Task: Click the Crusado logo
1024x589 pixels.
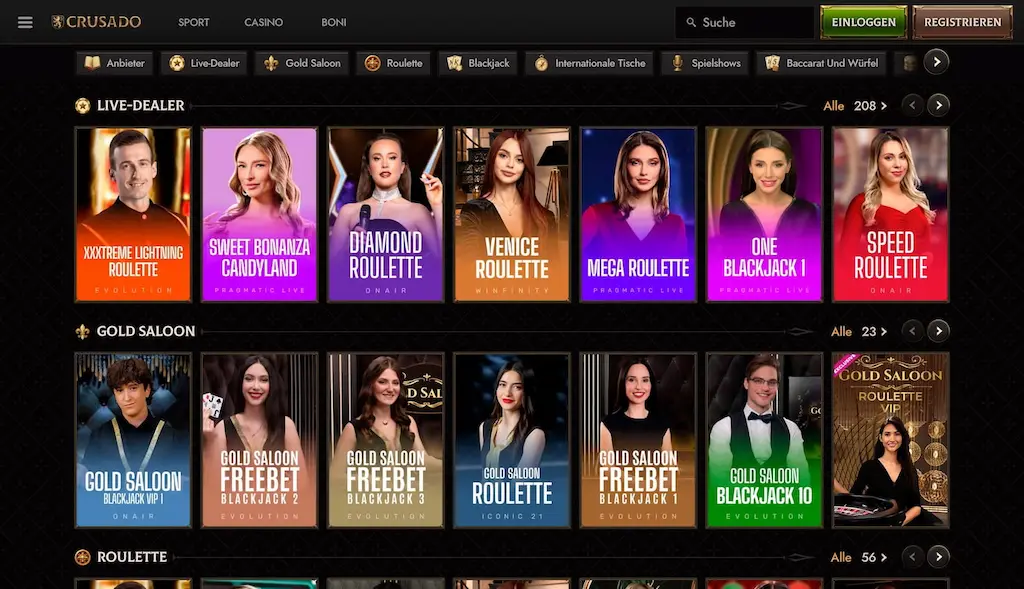Action: click(96, 22)
